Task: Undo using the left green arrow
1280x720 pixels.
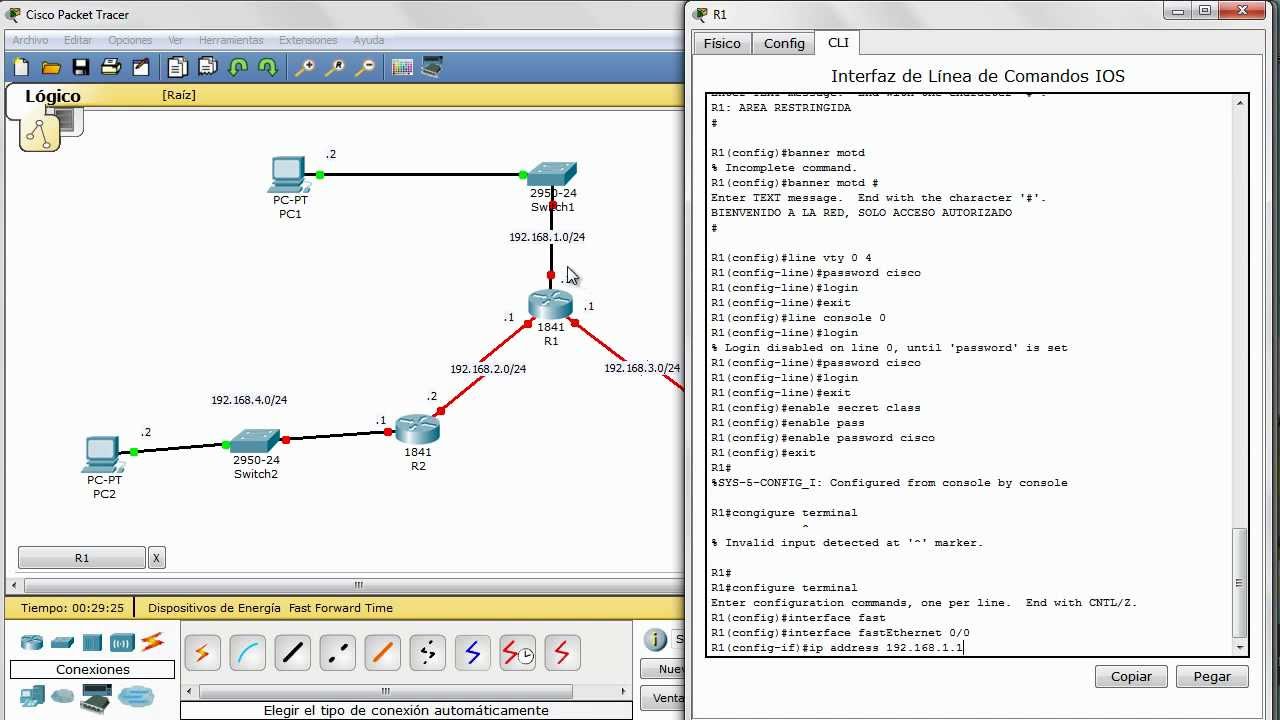Action: coord(238,67)
